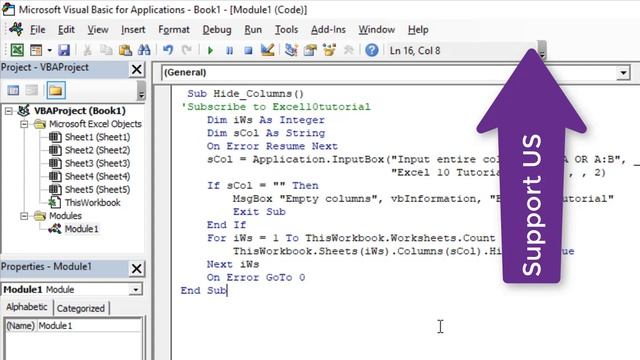Click the 'Ln 16, Col 8' position indicator

point(415,51)
